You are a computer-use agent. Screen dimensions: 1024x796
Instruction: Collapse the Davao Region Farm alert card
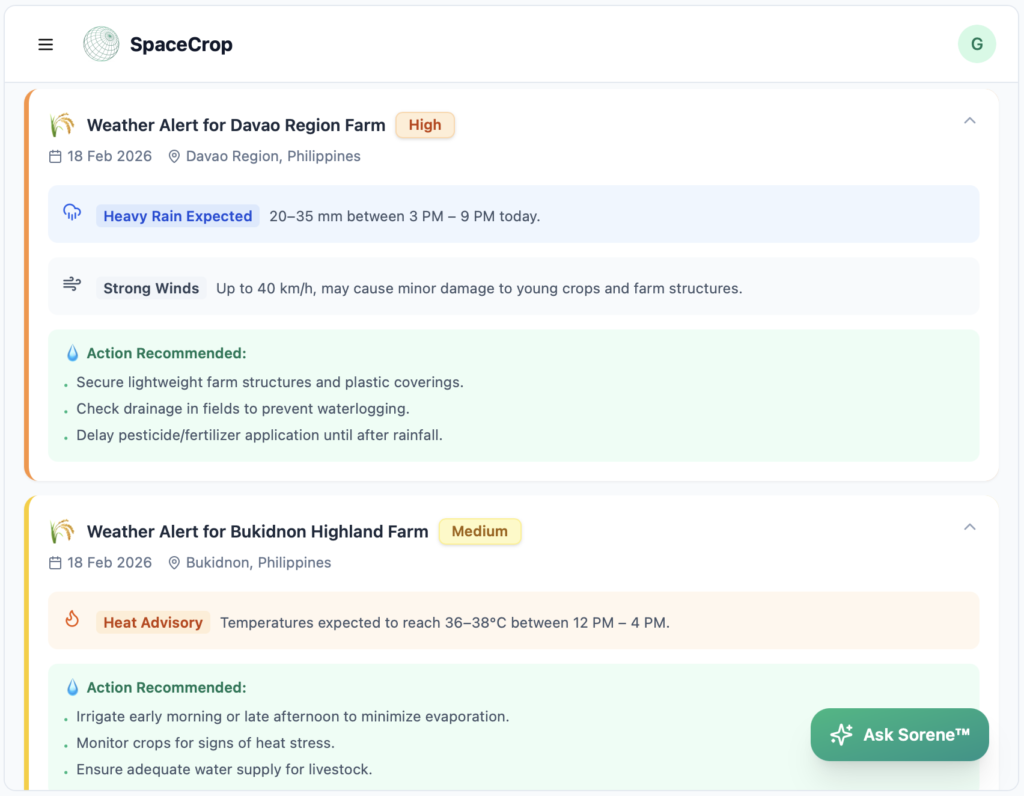pyautogui.click(x=969, y=121)
